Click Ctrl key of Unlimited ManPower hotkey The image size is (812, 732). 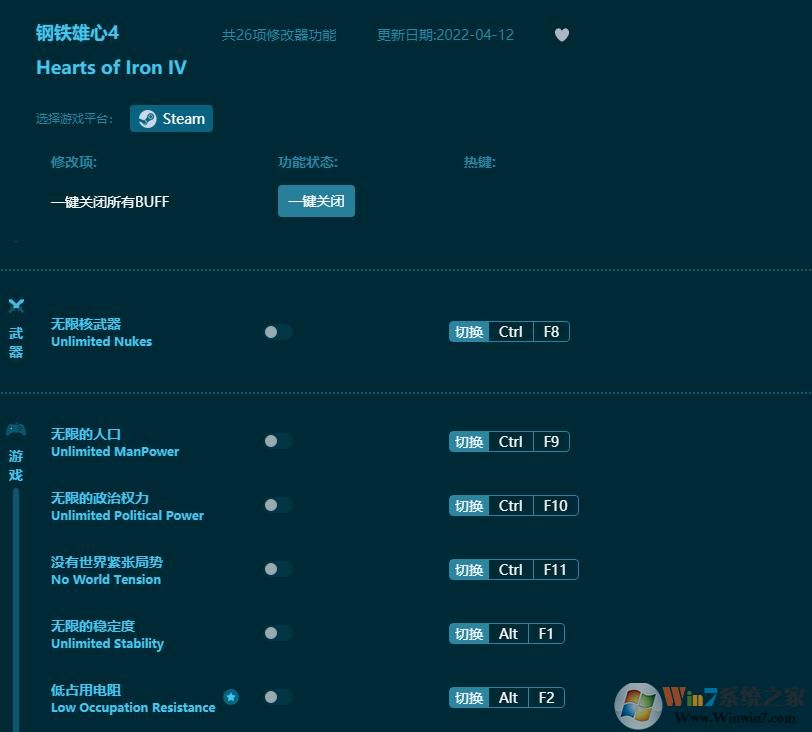(x=511, y=442)
